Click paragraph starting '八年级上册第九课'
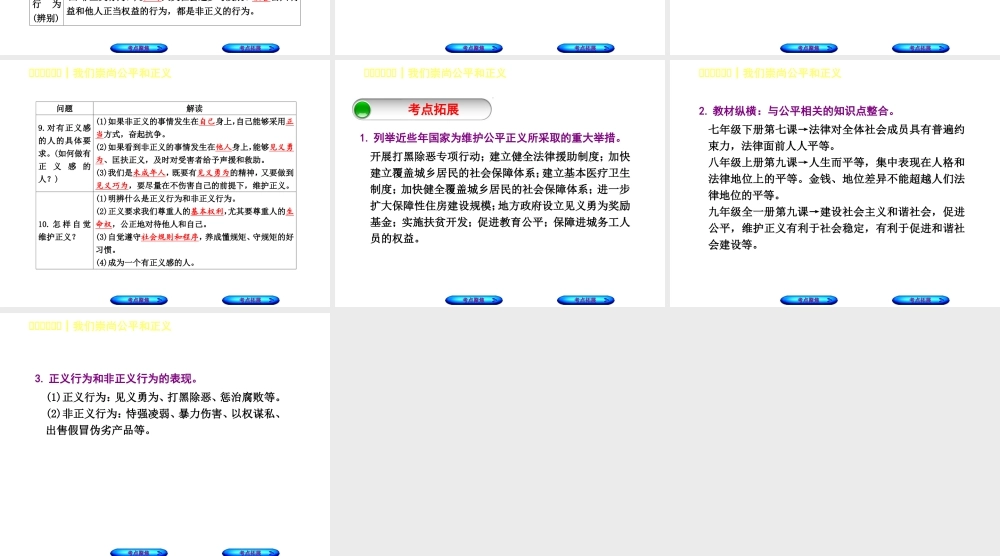Screen dimensions: 1000x556 coord(836,179)
